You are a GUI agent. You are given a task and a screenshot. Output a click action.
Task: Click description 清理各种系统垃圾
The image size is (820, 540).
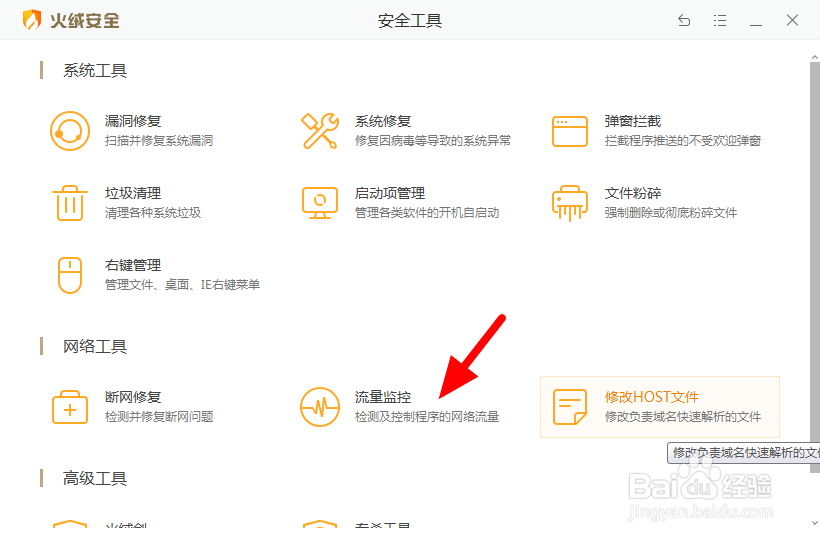pos(153,213)
